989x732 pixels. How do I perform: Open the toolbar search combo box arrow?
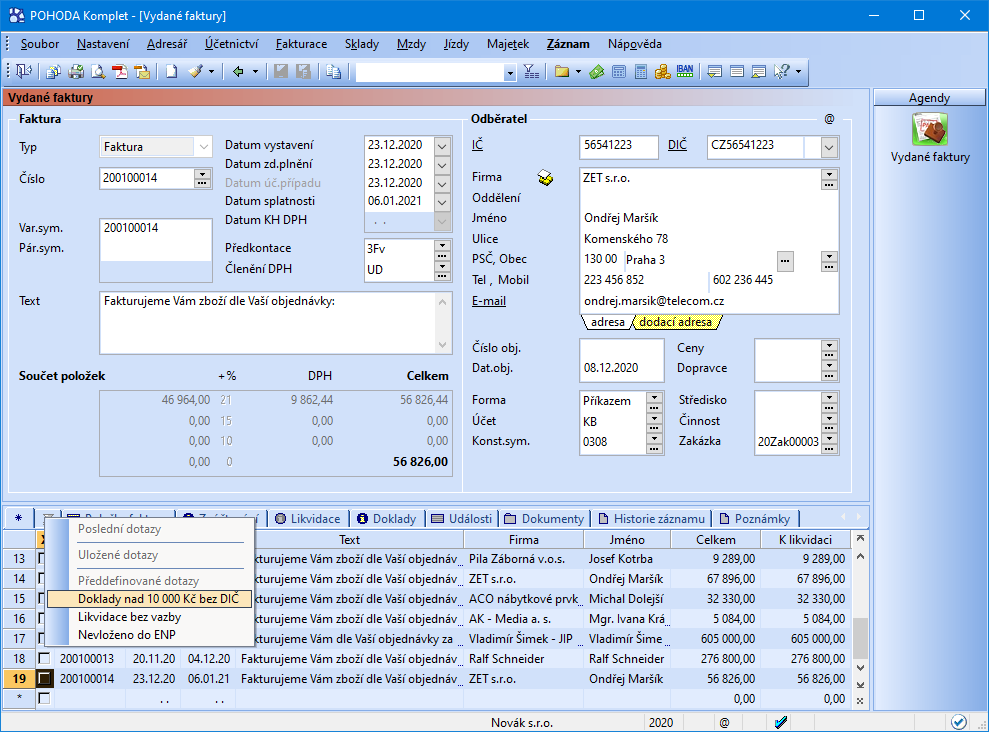510,73
